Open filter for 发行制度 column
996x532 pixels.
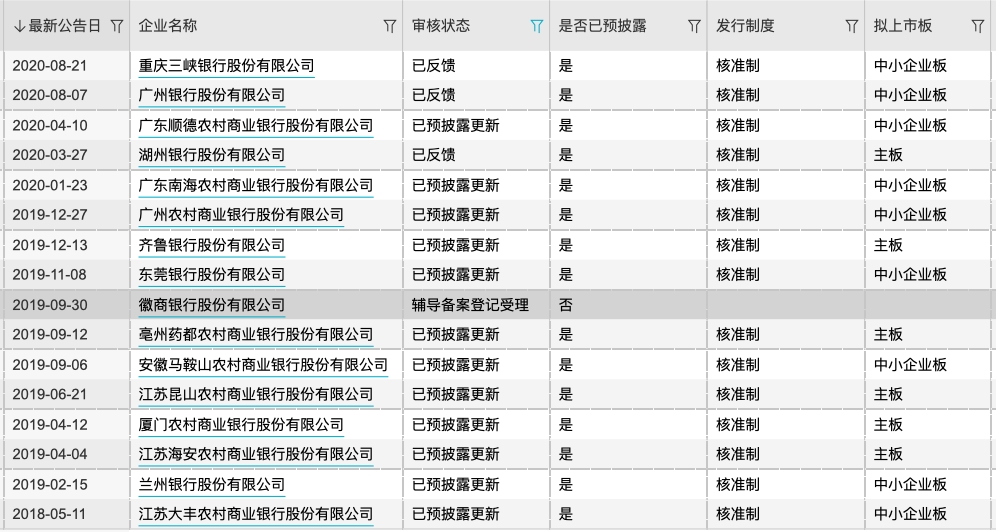852,26
